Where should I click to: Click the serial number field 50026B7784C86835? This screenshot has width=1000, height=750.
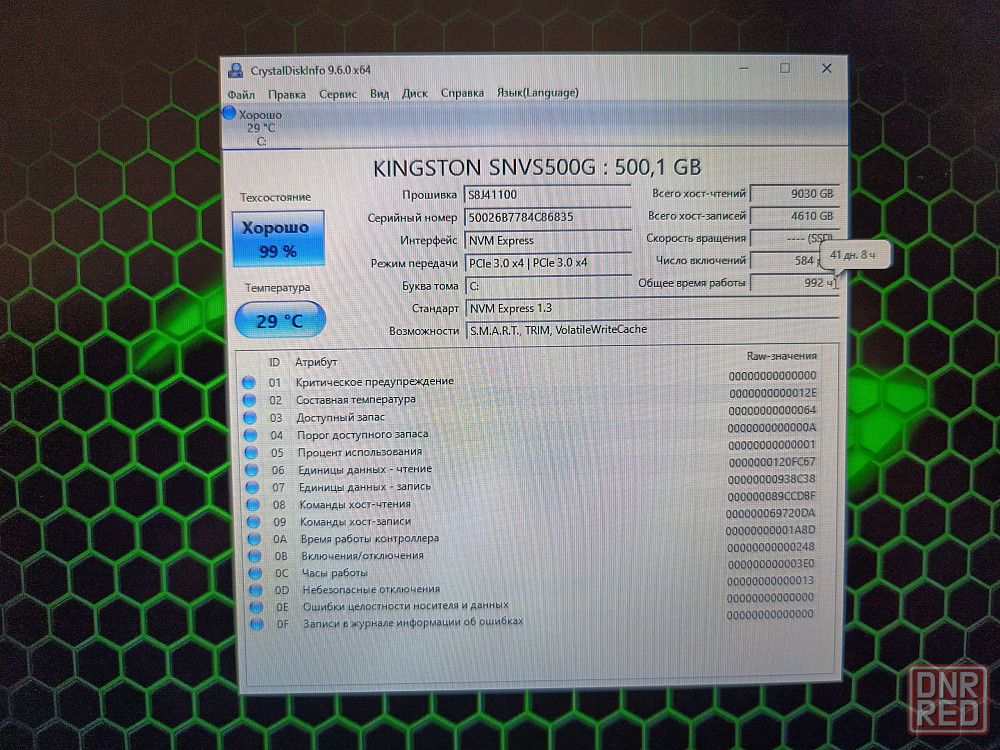[547, 217]
